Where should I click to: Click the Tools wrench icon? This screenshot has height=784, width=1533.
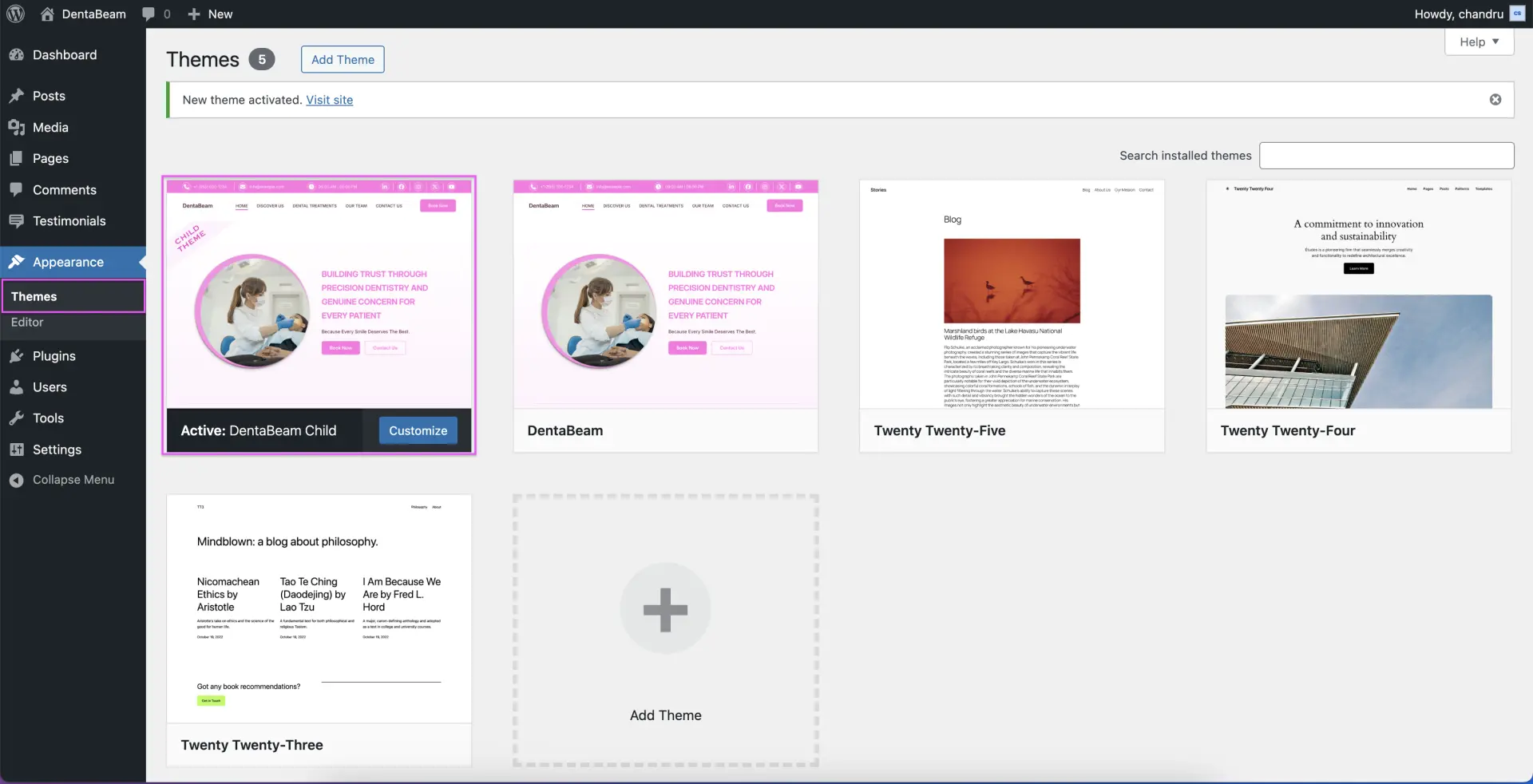[16, 418]
